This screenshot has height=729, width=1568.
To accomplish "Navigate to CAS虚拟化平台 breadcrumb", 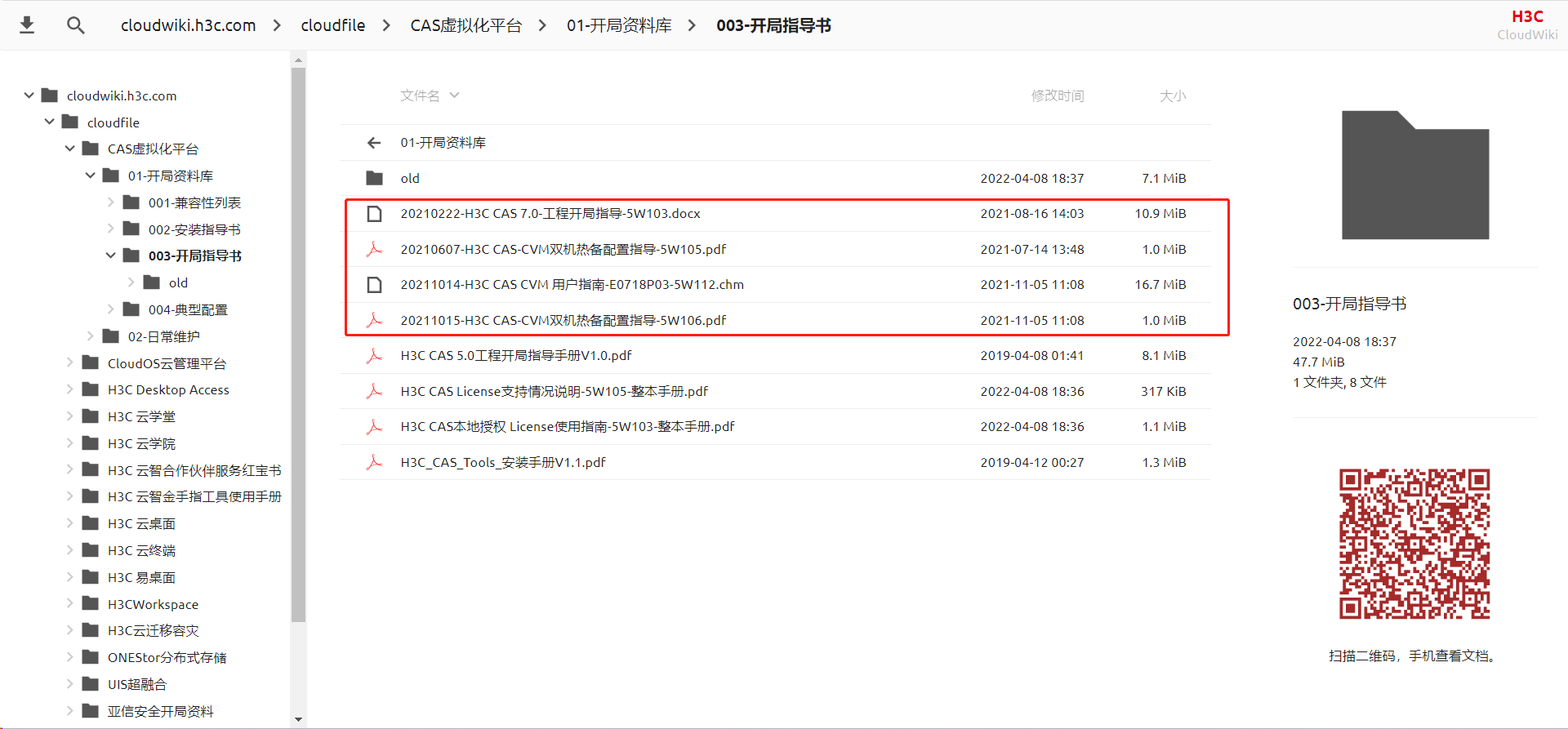I will pos(466,25).
